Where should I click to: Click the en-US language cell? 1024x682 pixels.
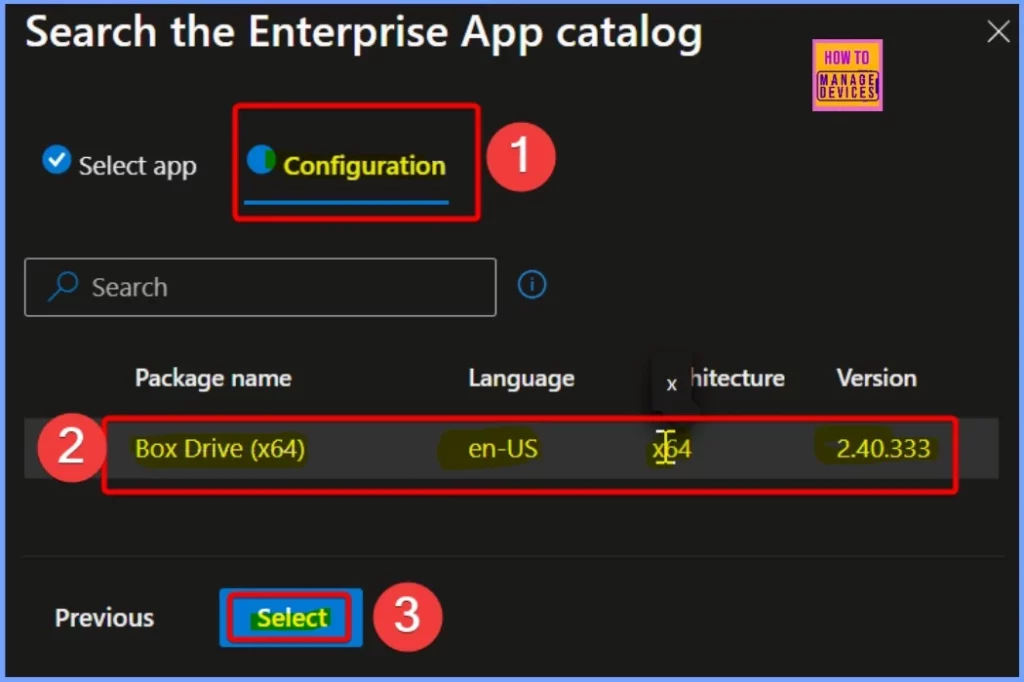(503, 449)
